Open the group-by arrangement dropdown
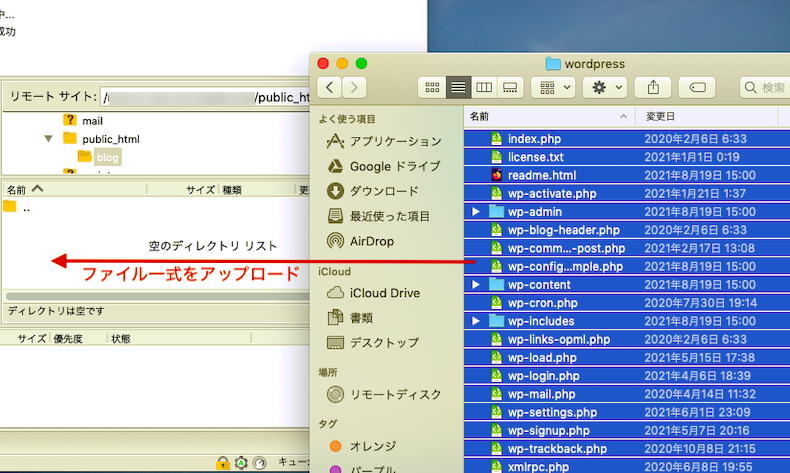The height and width of the screenshot is (473, 790). tap(553, 87)
